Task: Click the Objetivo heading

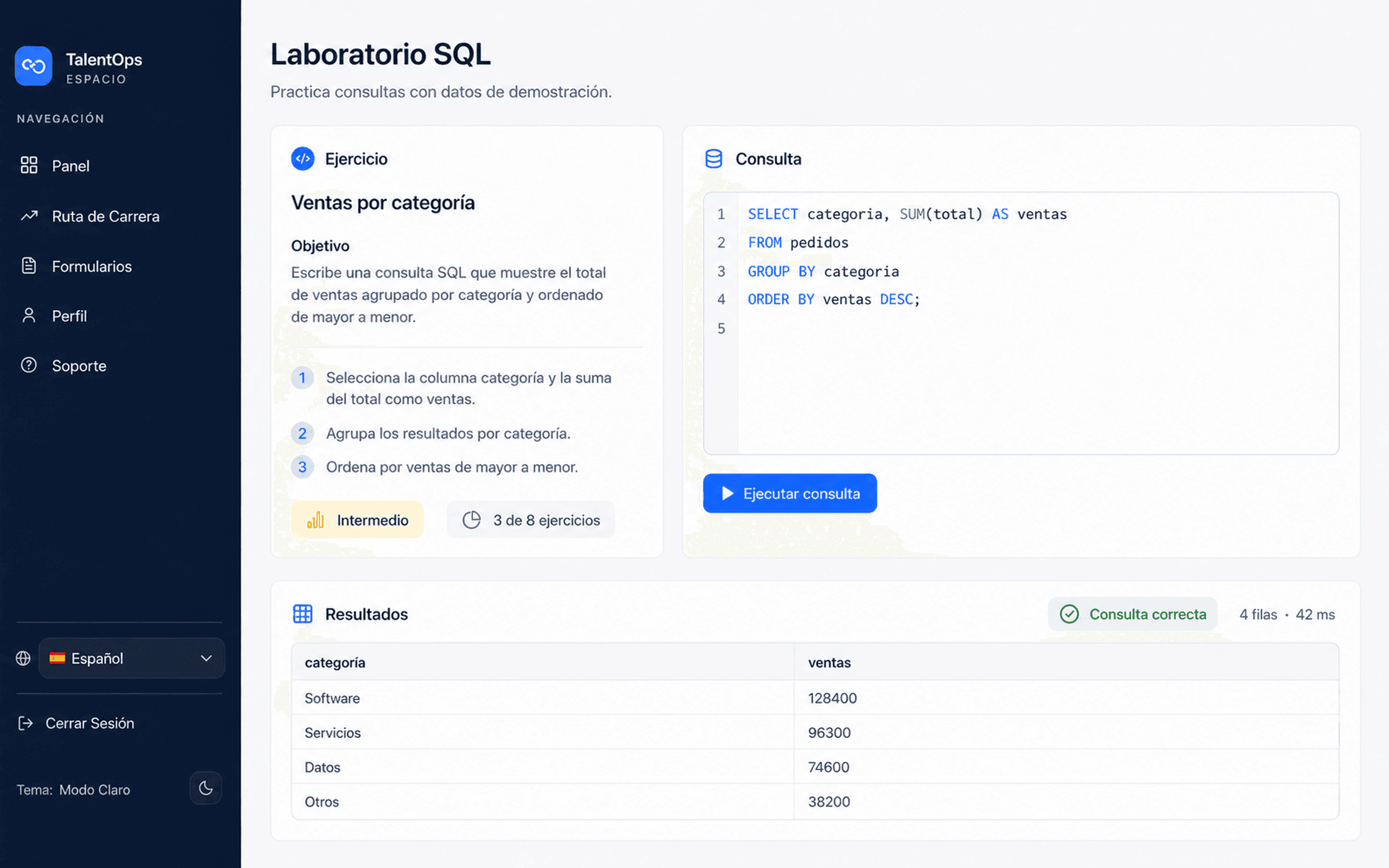Action: 320,246
